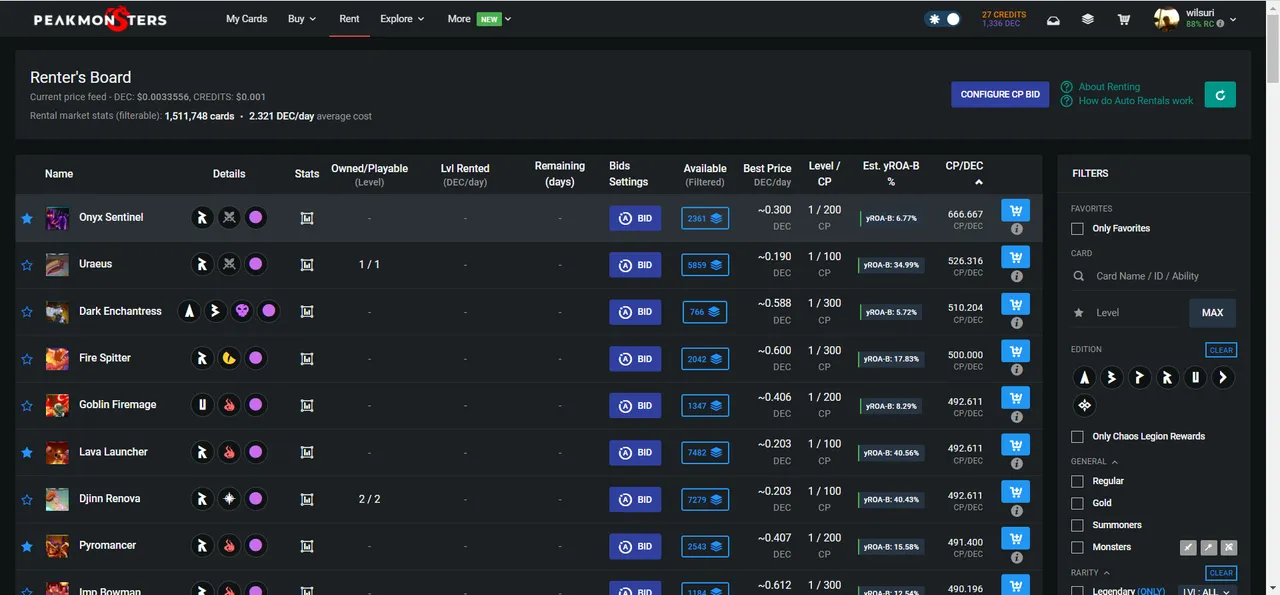Open the More dropdown menu
The width and height of the screenshot is (1280, 595).
[x=480, y=19]
